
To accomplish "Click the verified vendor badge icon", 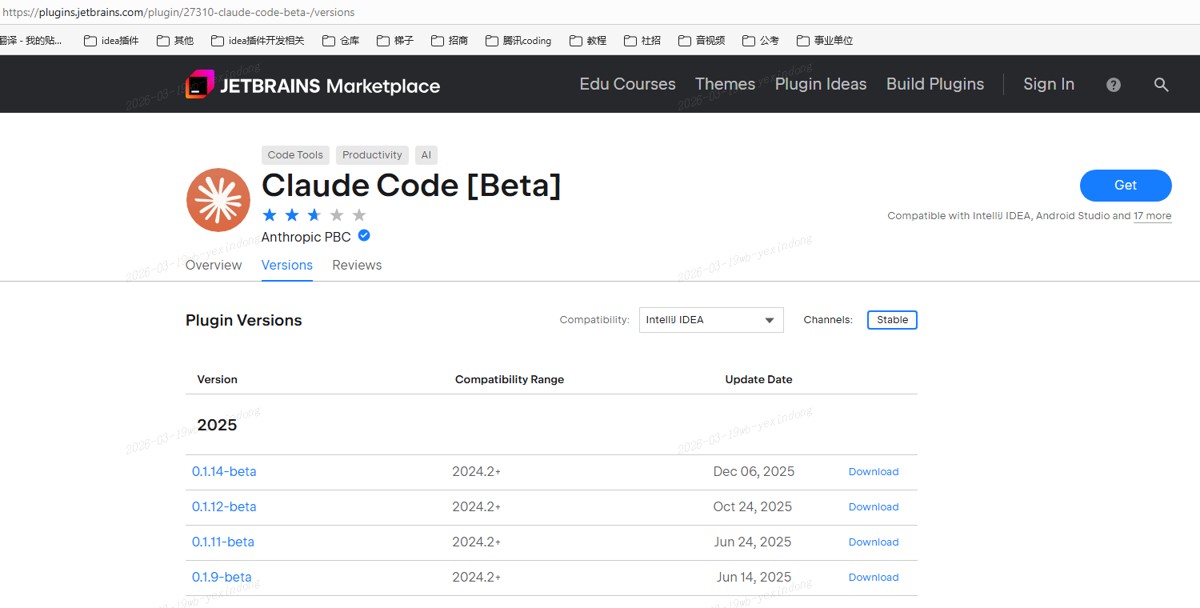I will pos(364,236).
